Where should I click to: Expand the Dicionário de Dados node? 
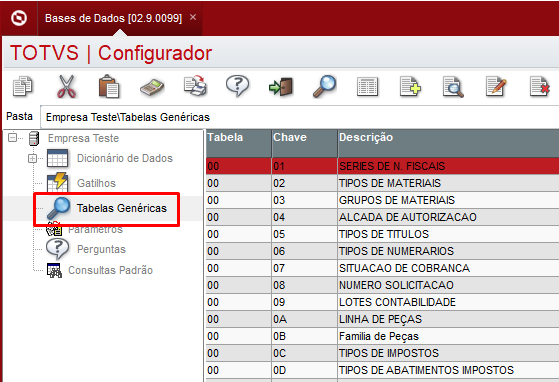(x=32, y=158)
